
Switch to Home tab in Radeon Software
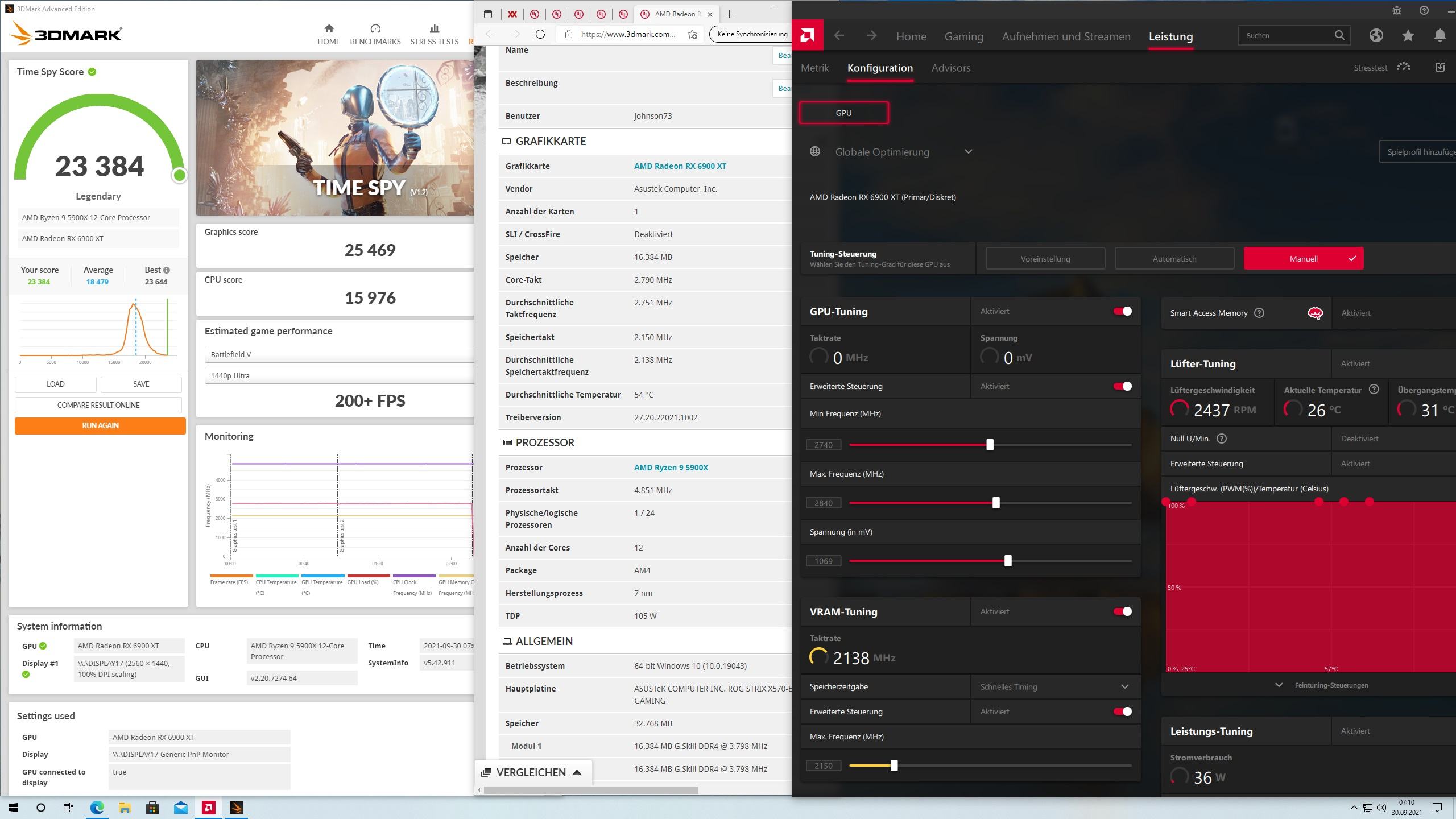point(911,36)
